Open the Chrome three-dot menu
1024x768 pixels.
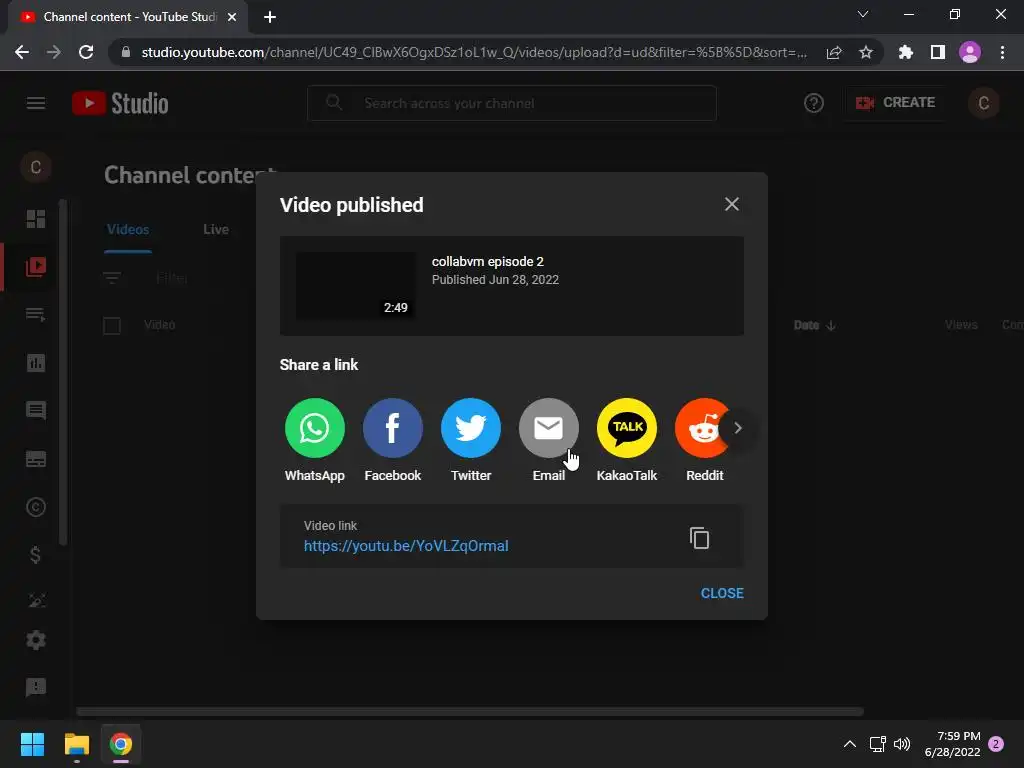tap(1002, 52)
